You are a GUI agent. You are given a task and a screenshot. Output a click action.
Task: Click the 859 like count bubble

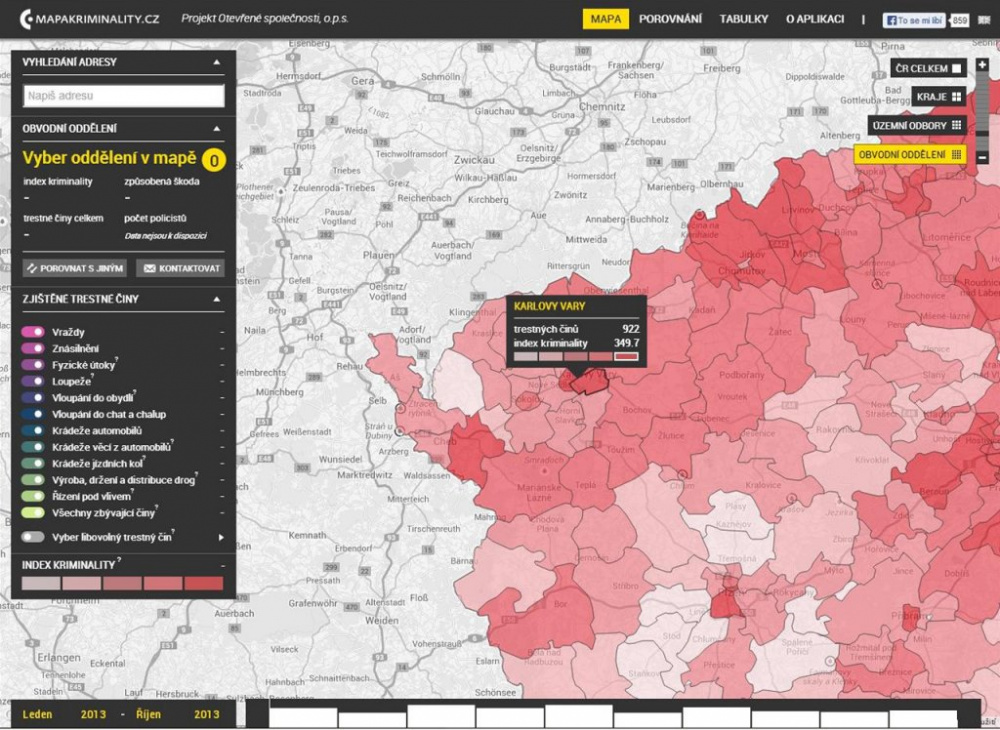coord(960,20)
